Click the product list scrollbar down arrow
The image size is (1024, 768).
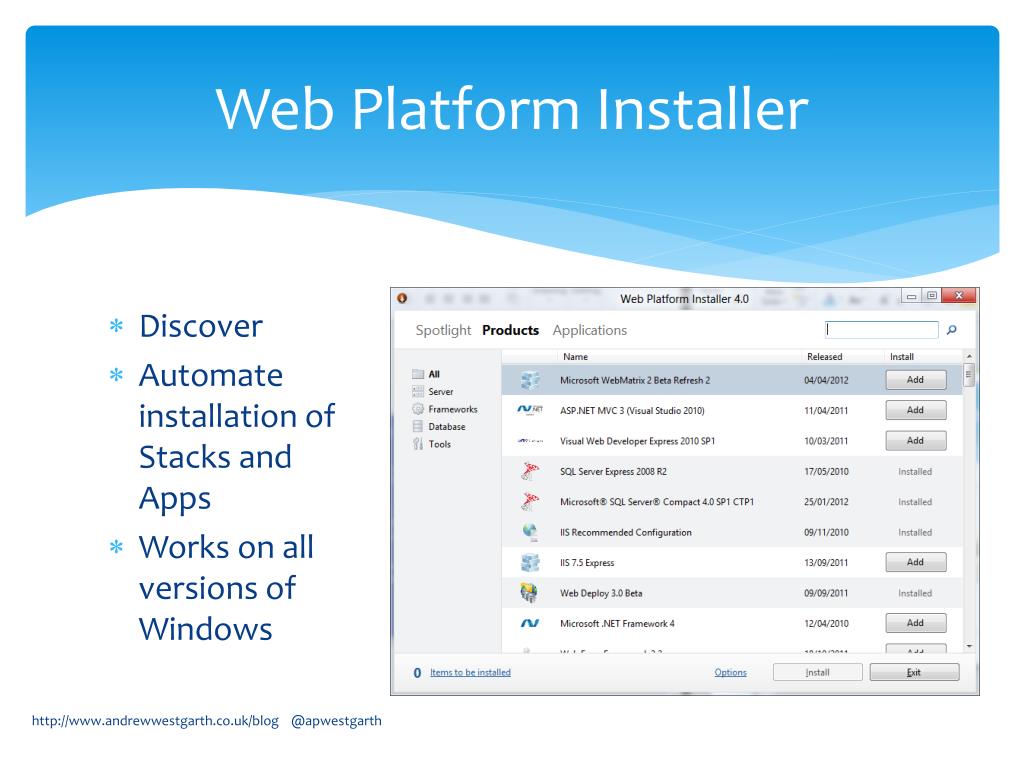pyautogui.click(x=969, y=646)
